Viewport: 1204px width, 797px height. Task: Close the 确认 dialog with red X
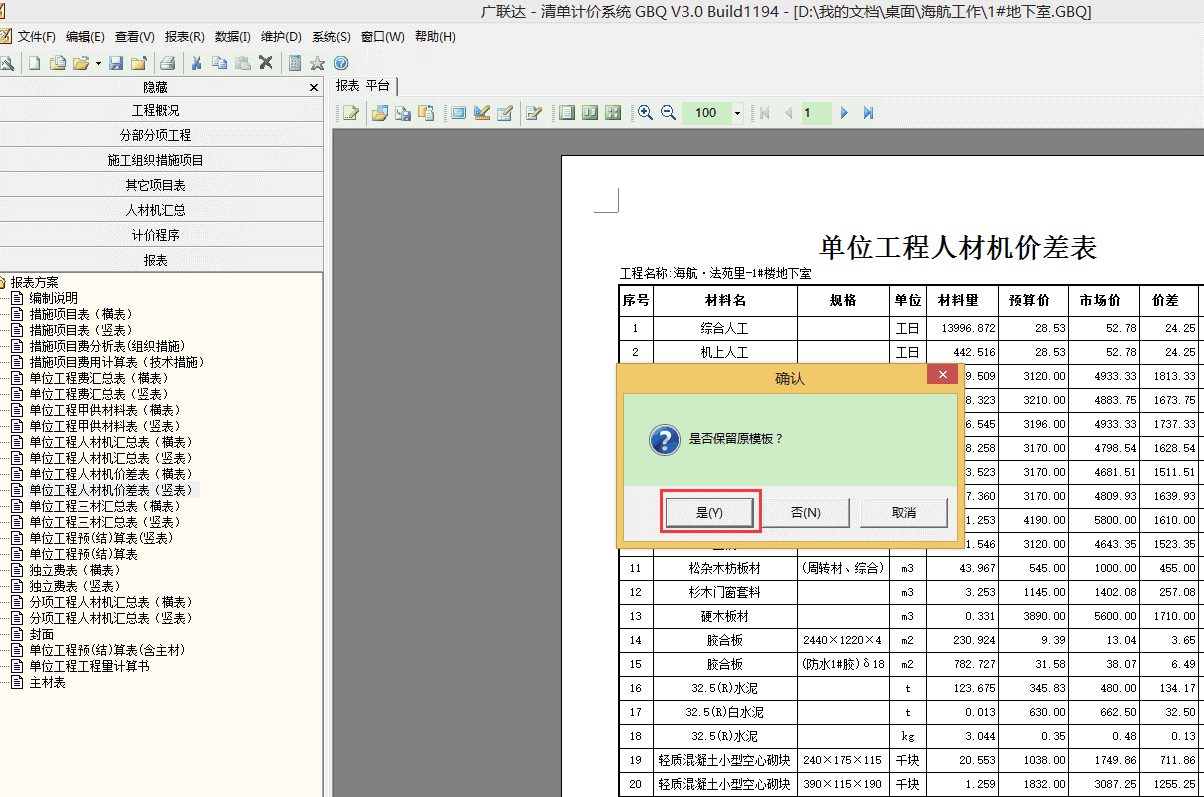pos(942,375)
